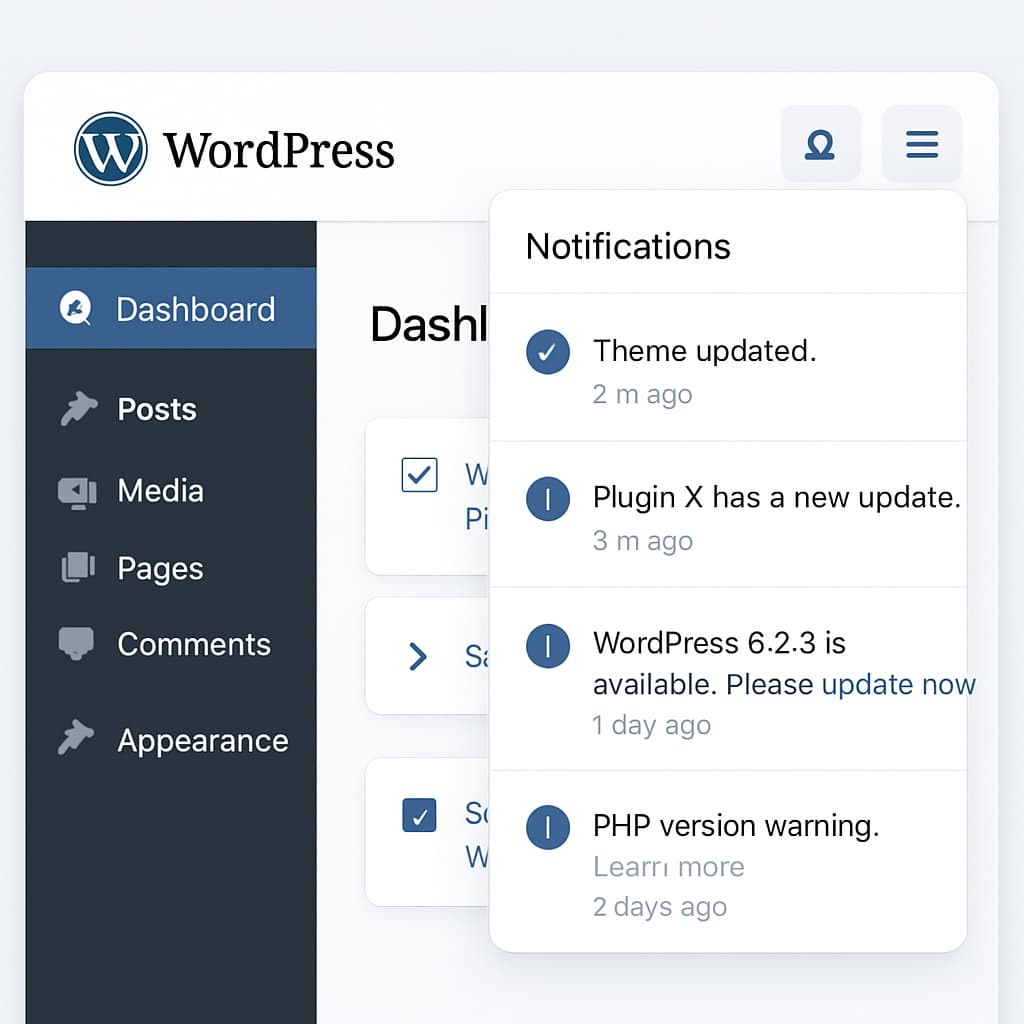
Task: Open Dashboard in the sidebar menu
Action: click(x=171, y=308)
